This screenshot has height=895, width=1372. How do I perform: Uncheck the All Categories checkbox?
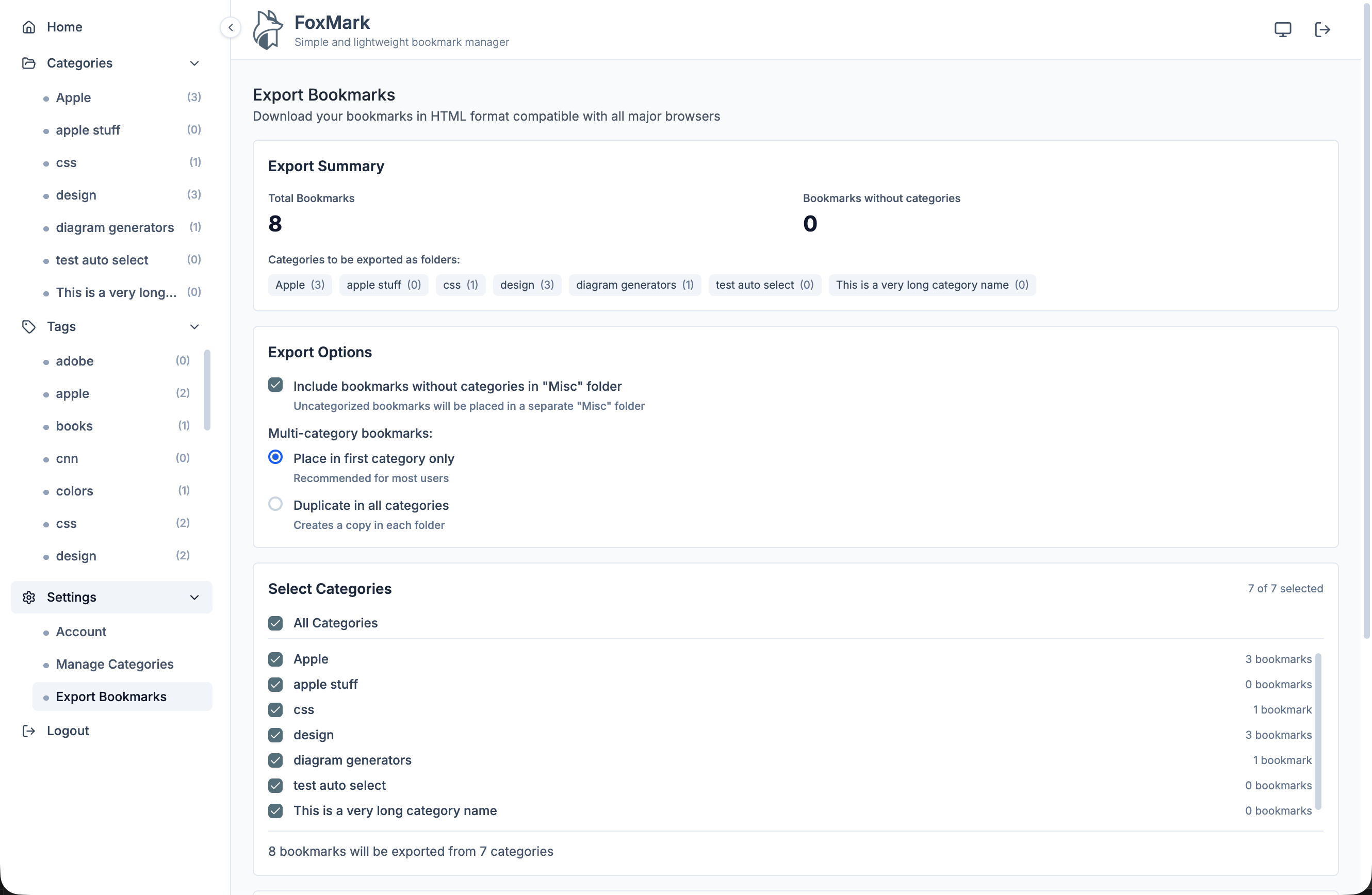(275, 623)
